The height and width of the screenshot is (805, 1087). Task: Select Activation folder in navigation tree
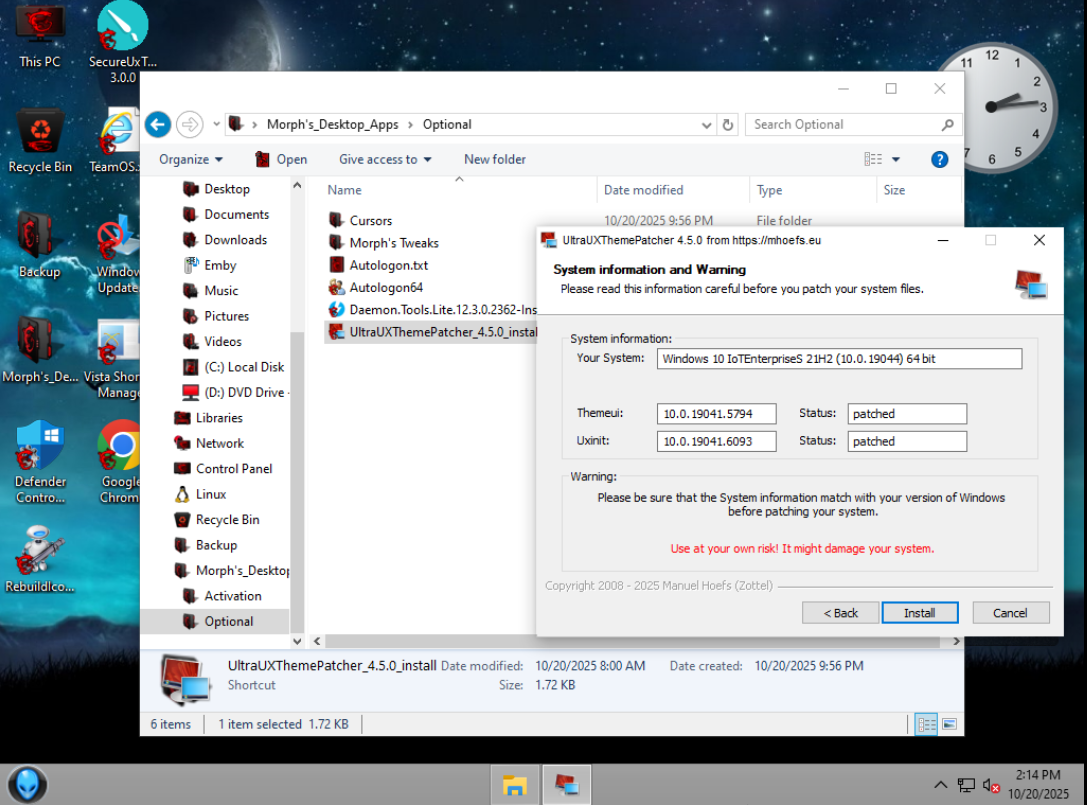(x=232, y=595)
